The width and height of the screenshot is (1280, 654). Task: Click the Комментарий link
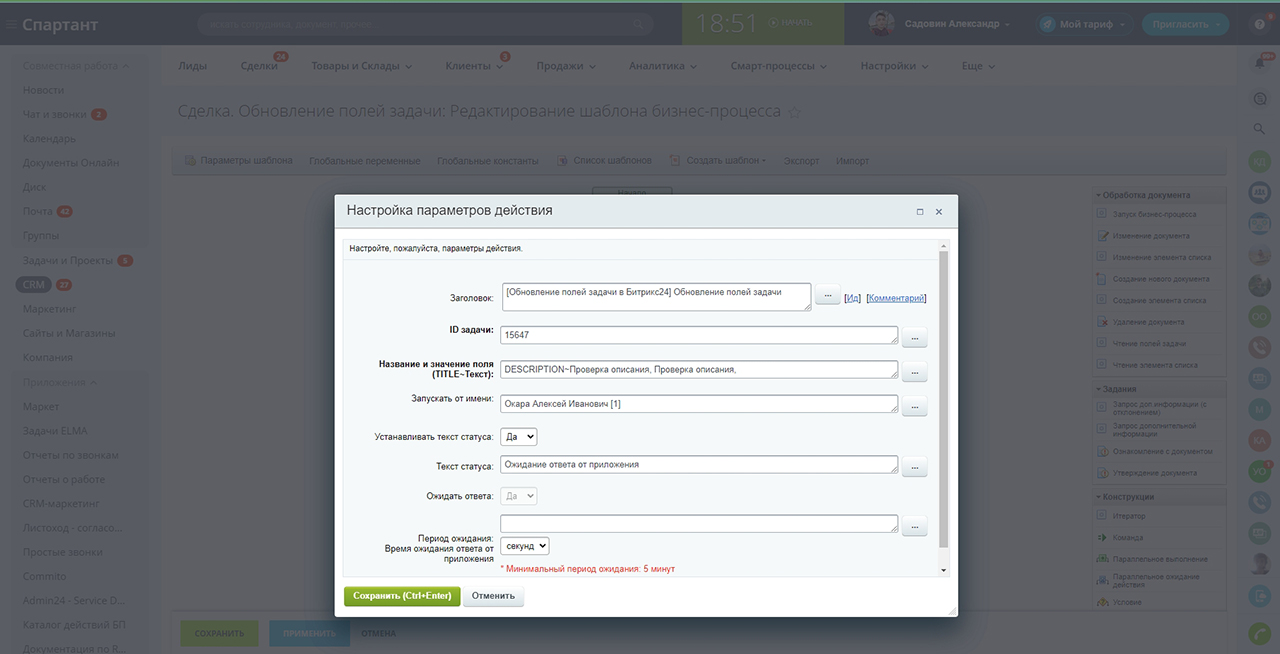click(x=896, y=298)
